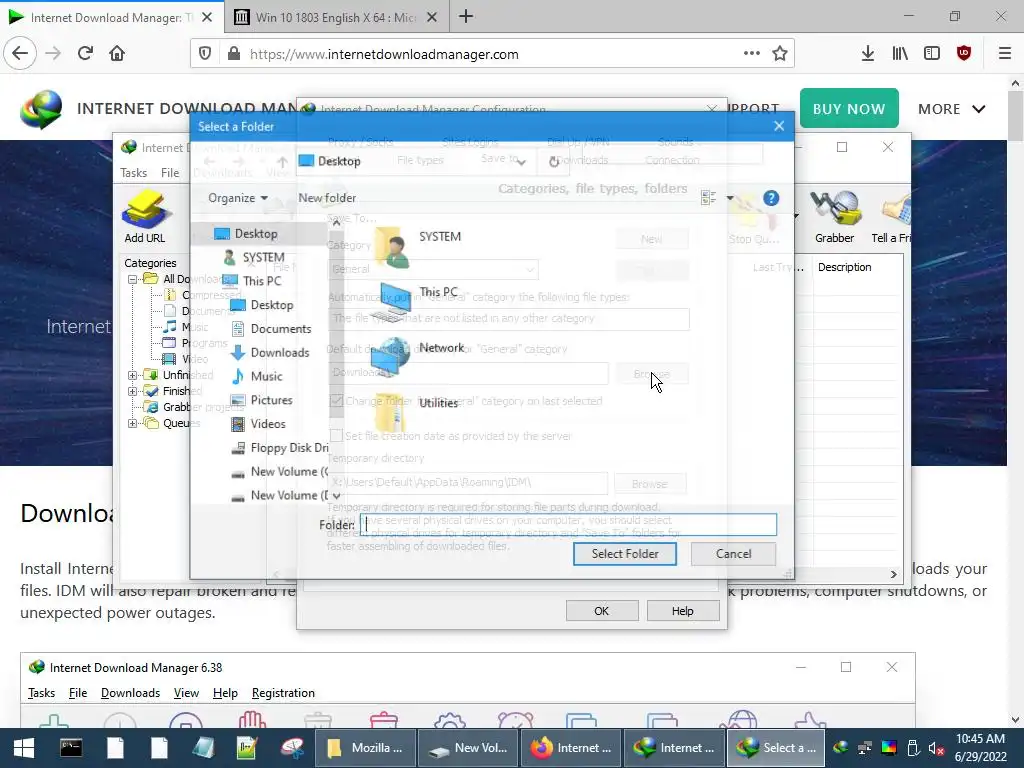Click Help in the configuration dialog
1024x768 pixels.
(682, 611)
